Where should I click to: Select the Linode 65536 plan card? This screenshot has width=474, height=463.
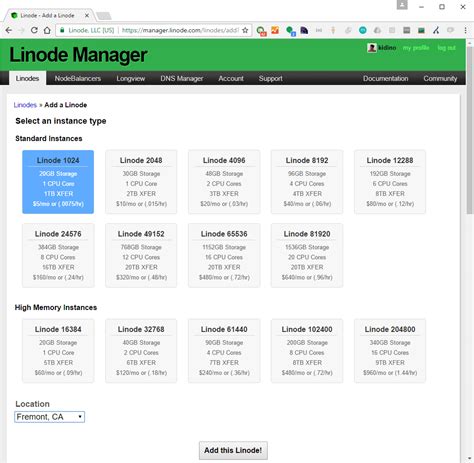click(224, 255)
